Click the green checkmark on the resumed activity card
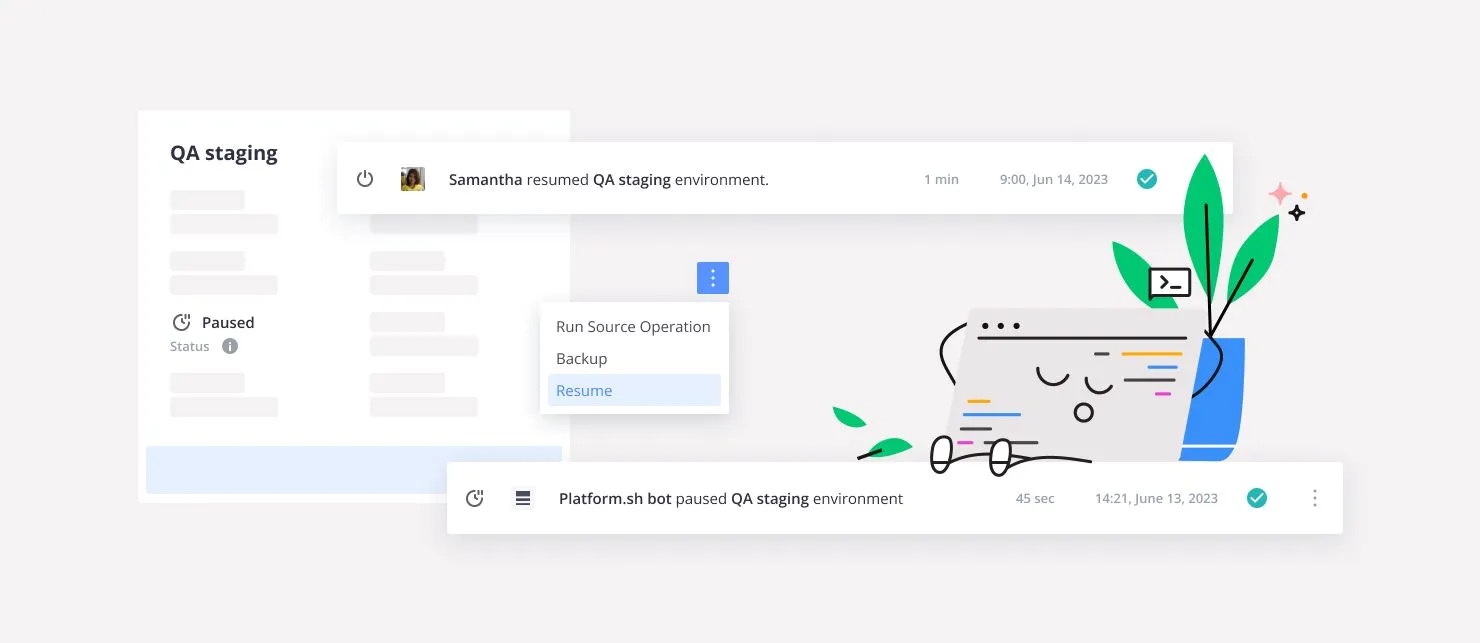 (x=1146, y=178)
